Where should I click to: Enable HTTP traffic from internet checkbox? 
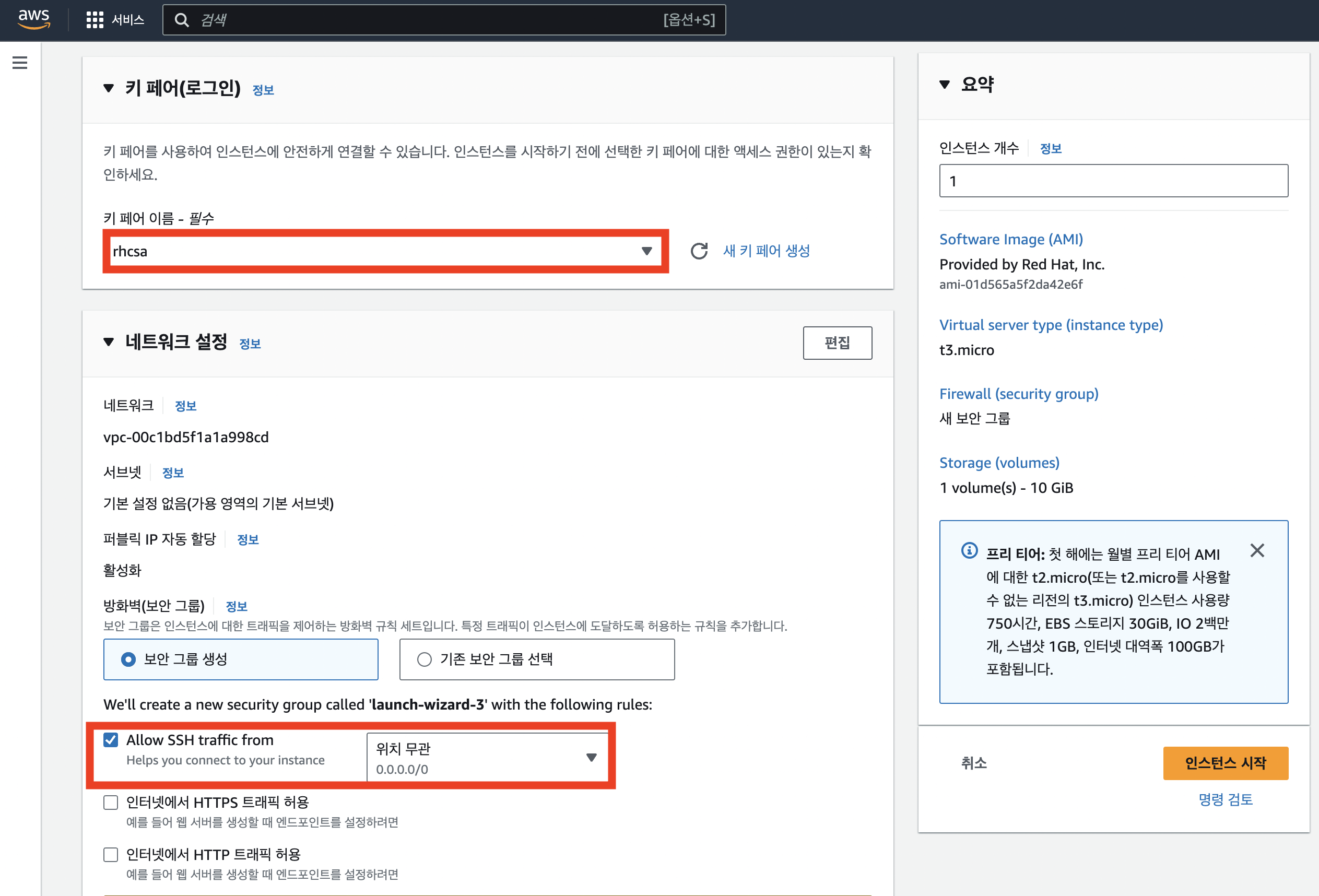coord(111,855)
